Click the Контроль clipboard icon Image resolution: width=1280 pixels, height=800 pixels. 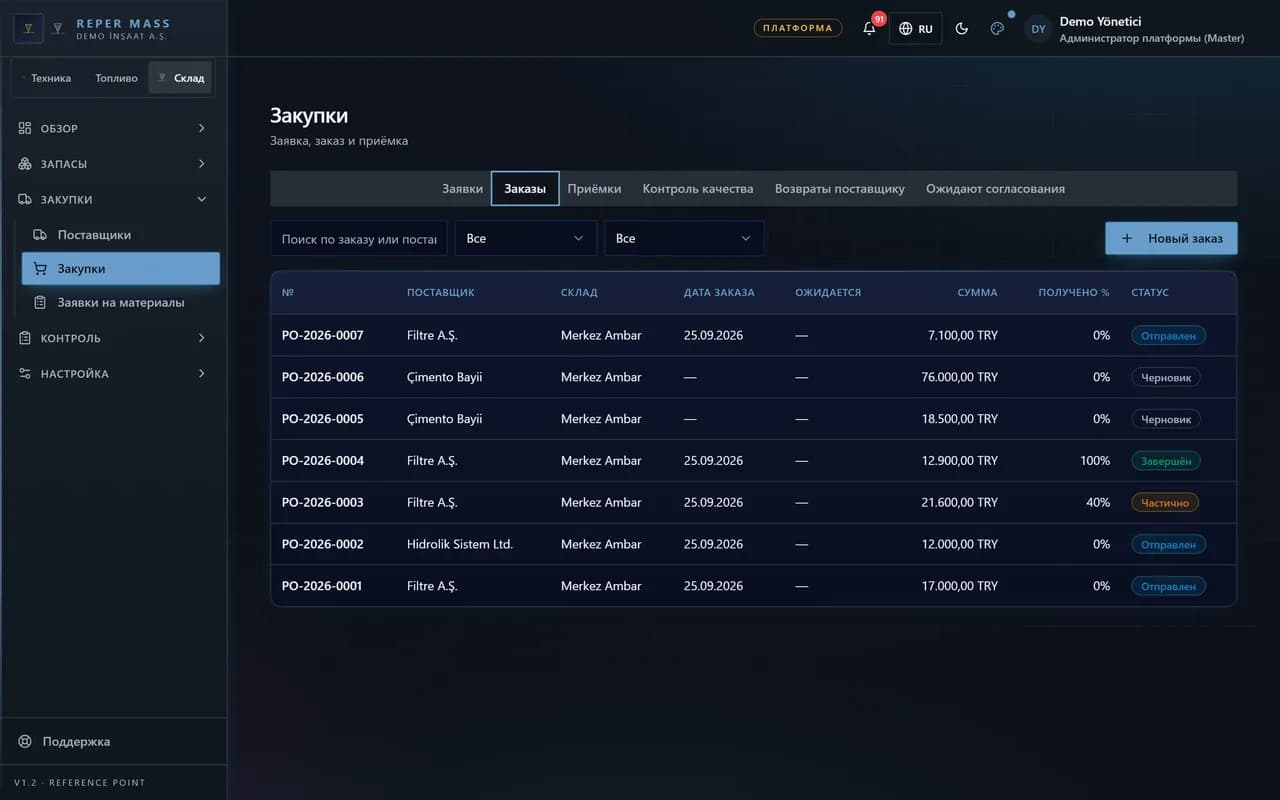[25, 338]
